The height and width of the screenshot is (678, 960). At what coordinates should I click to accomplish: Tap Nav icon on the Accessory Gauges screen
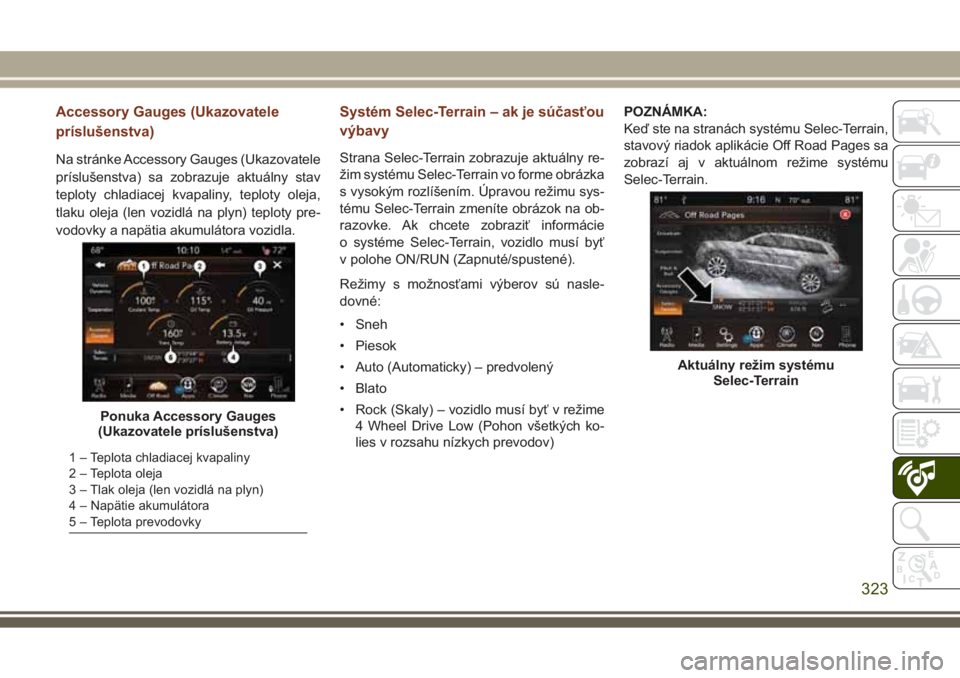click(x=248, y=388)
